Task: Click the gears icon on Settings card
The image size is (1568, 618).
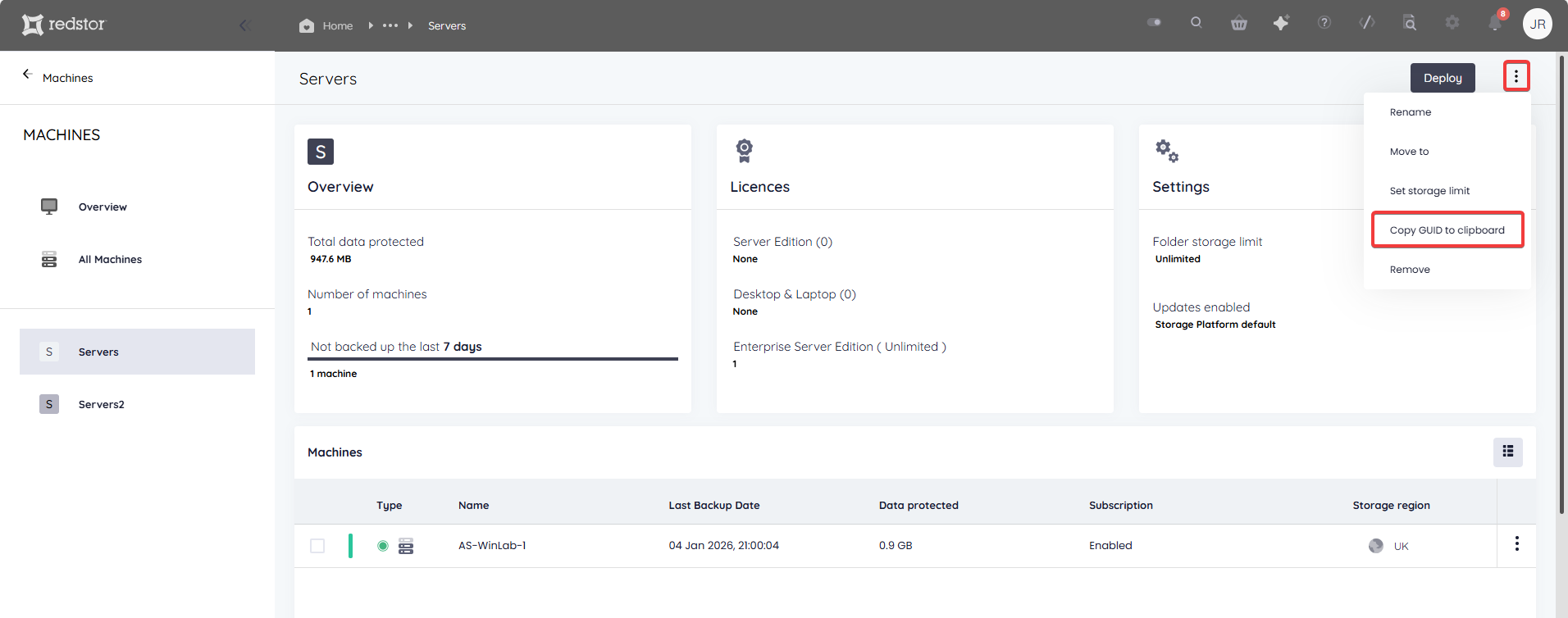Action: click(x=1166, y=151)
